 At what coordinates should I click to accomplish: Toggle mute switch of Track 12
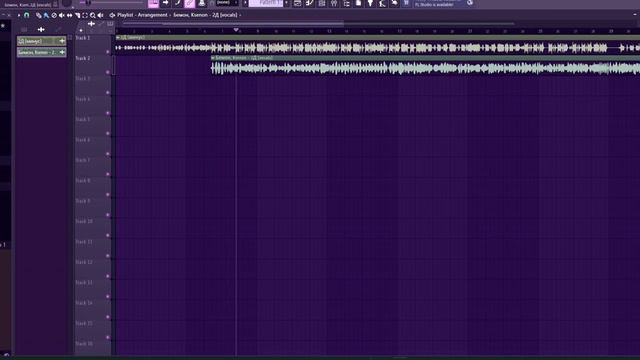(x=108, y=276)
